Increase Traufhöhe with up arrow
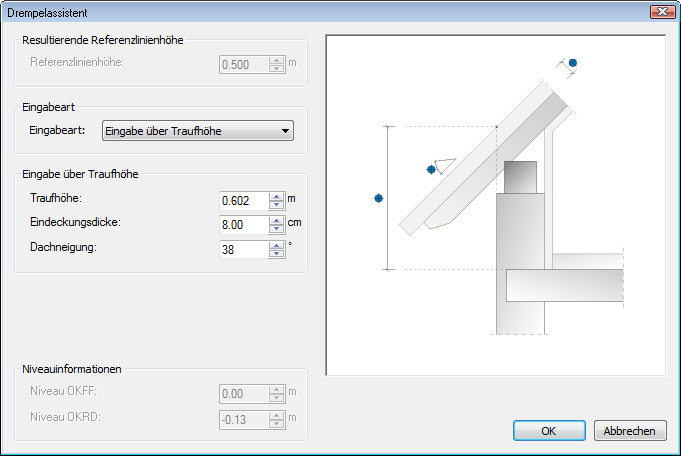The height and width of the screenshot is (456, 681). [276, 197]
